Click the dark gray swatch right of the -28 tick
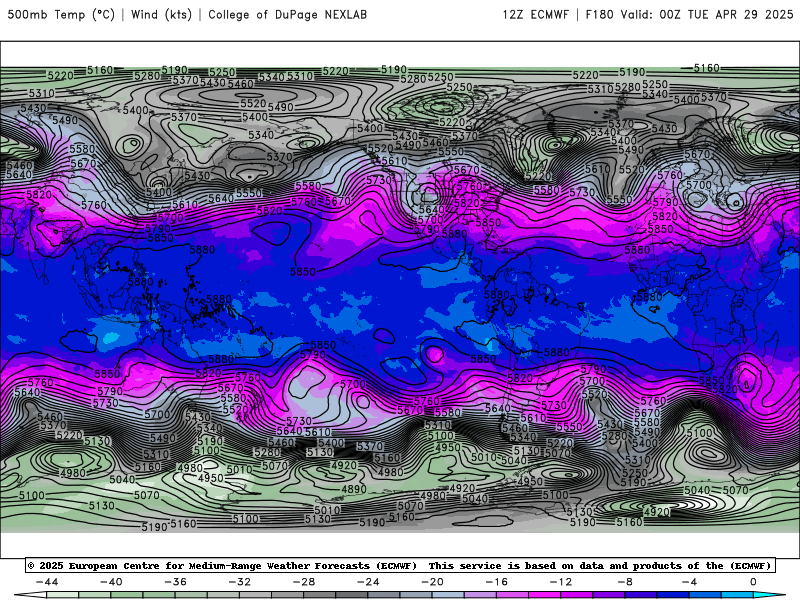This screenshot has width=800, height=600. tap(319, 595)
